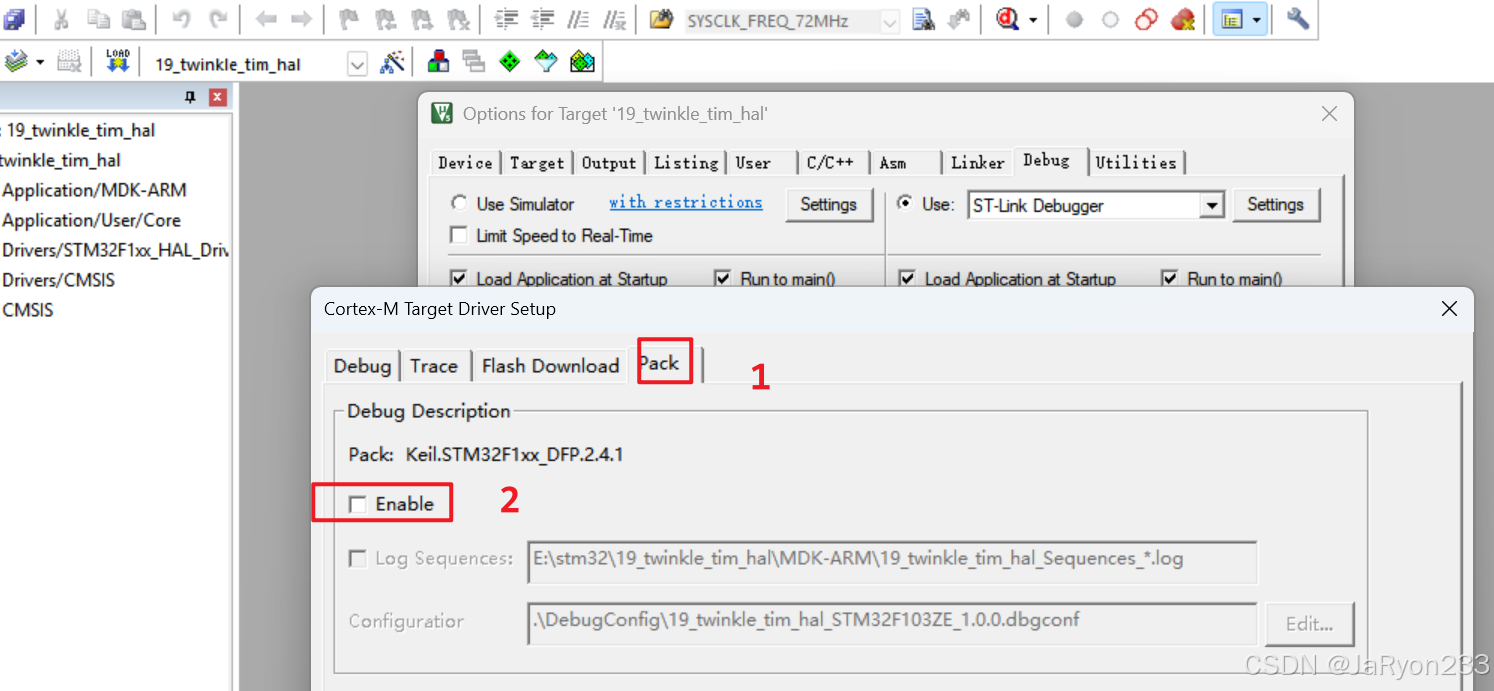The width and height of the screenshot is (1494, 691).
Task: Click the Paste clipboard icon
Action: (x=133, y=19)
